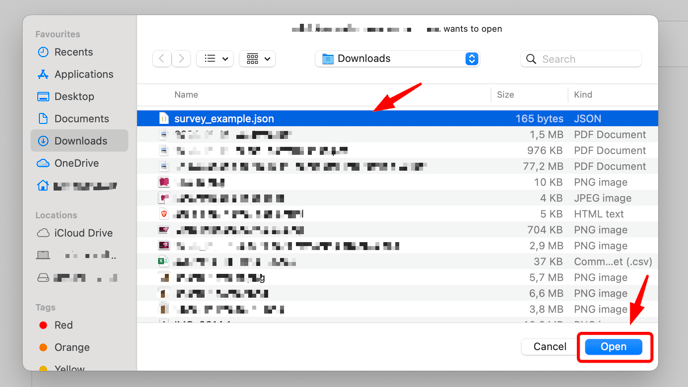The height and width of the screenshot is (387, 688).
Task: Click the iCloud Drive cloud icon
Action: [x=43, y=233]
